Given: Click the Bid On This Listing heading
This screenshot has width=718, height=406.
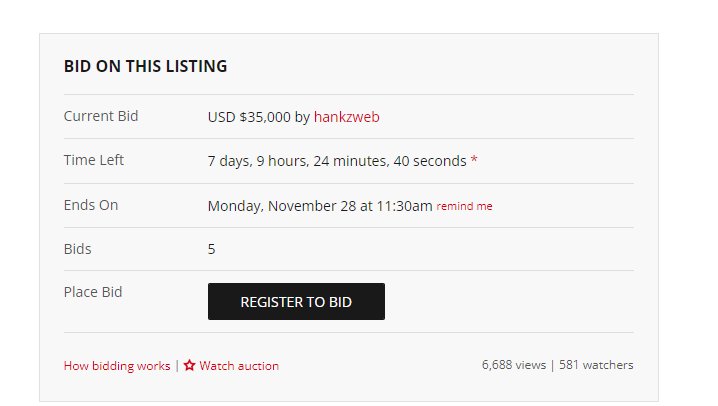Looking at the screenshot, I should pyautogui.click(x=145, y=66).
